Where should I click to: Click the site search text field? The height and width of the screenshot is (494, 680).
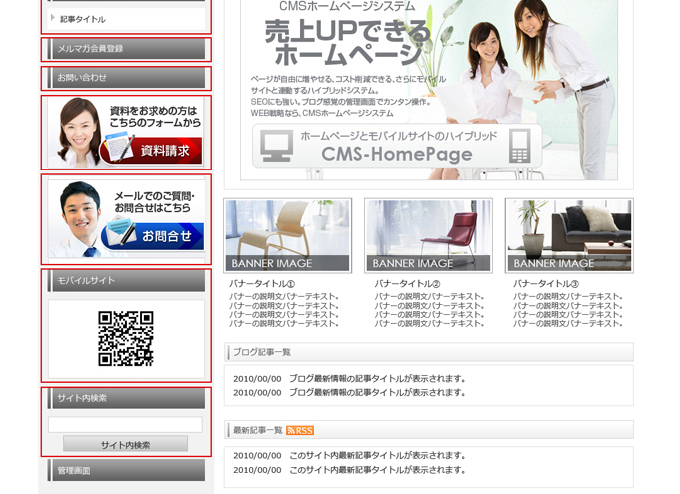[x=125, y=424]
